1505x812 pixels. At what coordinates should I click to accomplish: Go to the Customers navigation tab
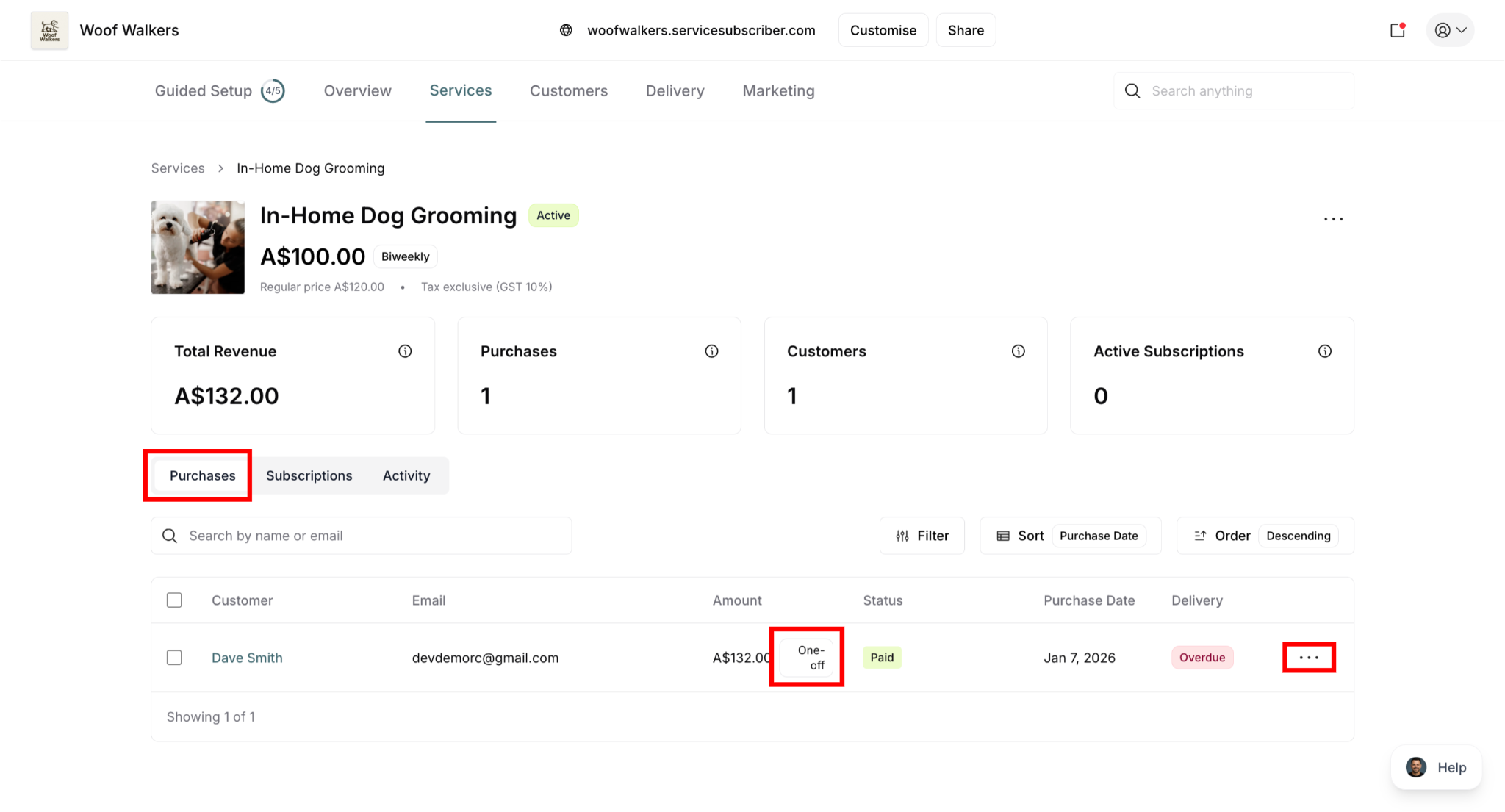click(x=568, y=91)
